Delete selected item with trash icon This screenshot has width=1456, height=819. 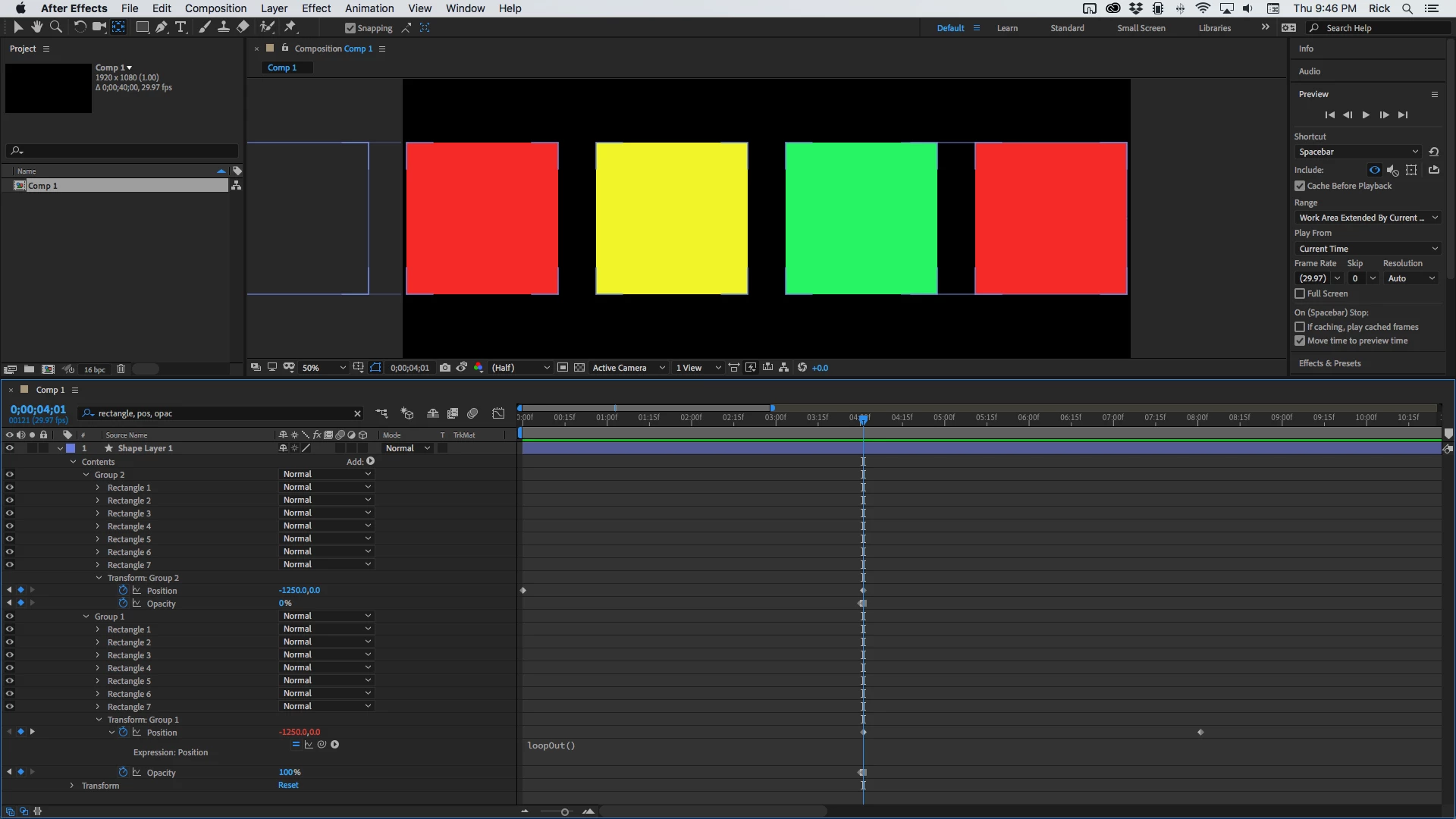click(121, 369)
